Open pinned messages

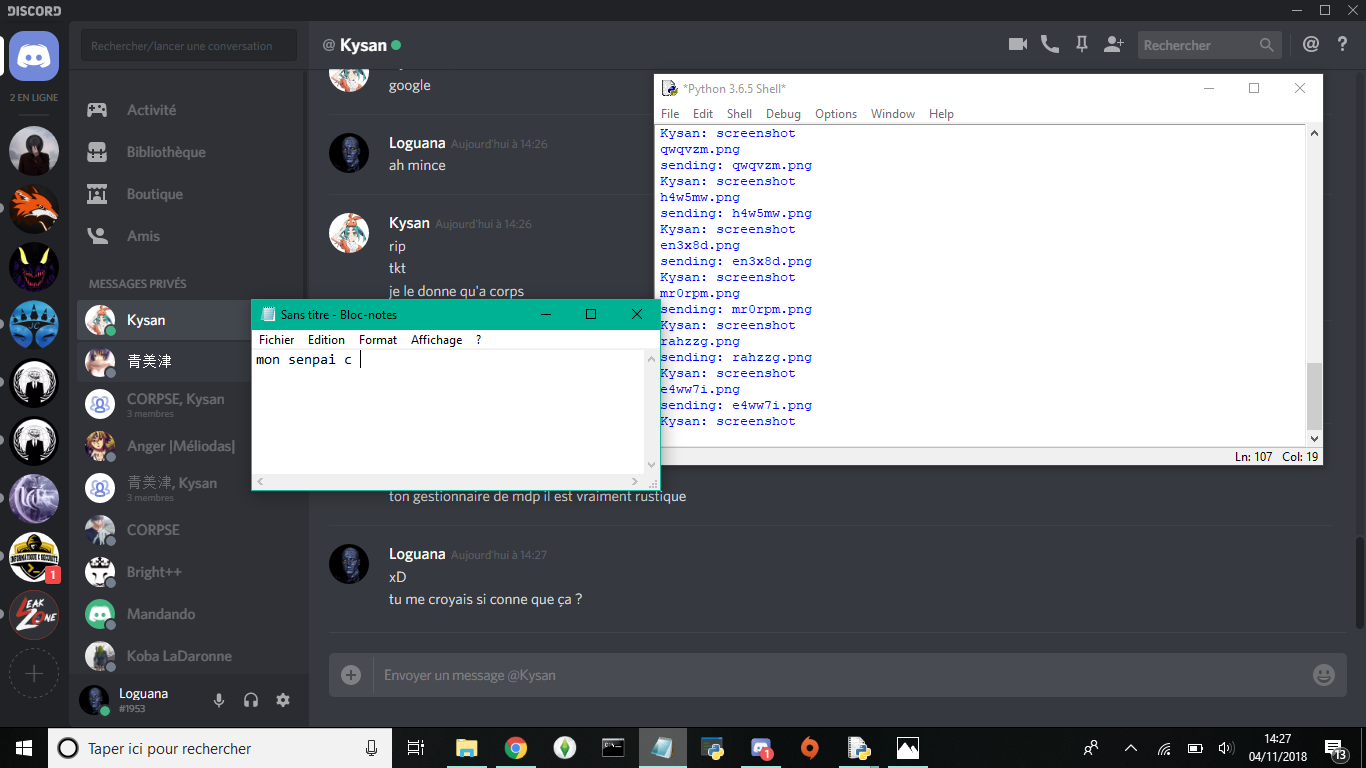1081,44
